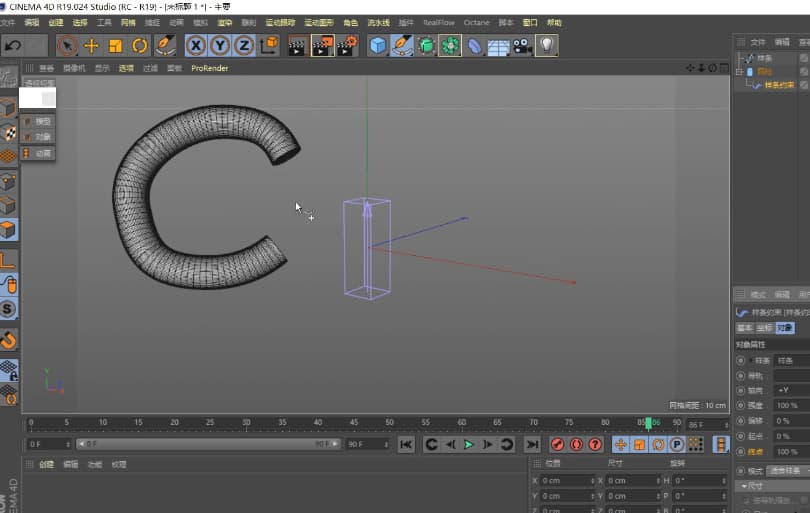Open the RealFlow menu

(x=438, y=22)
